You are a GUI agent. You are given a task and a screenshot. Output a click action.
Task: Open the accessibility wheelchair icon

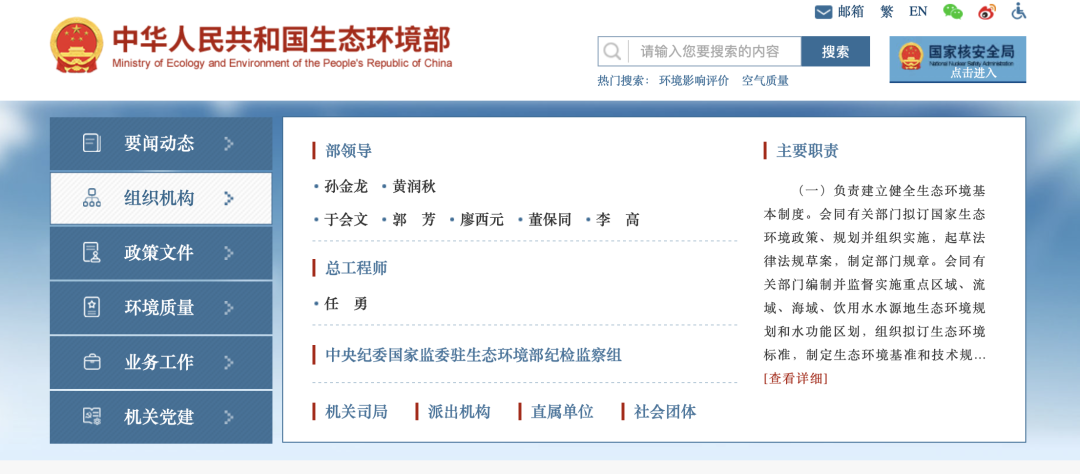tap(1019, 12)
